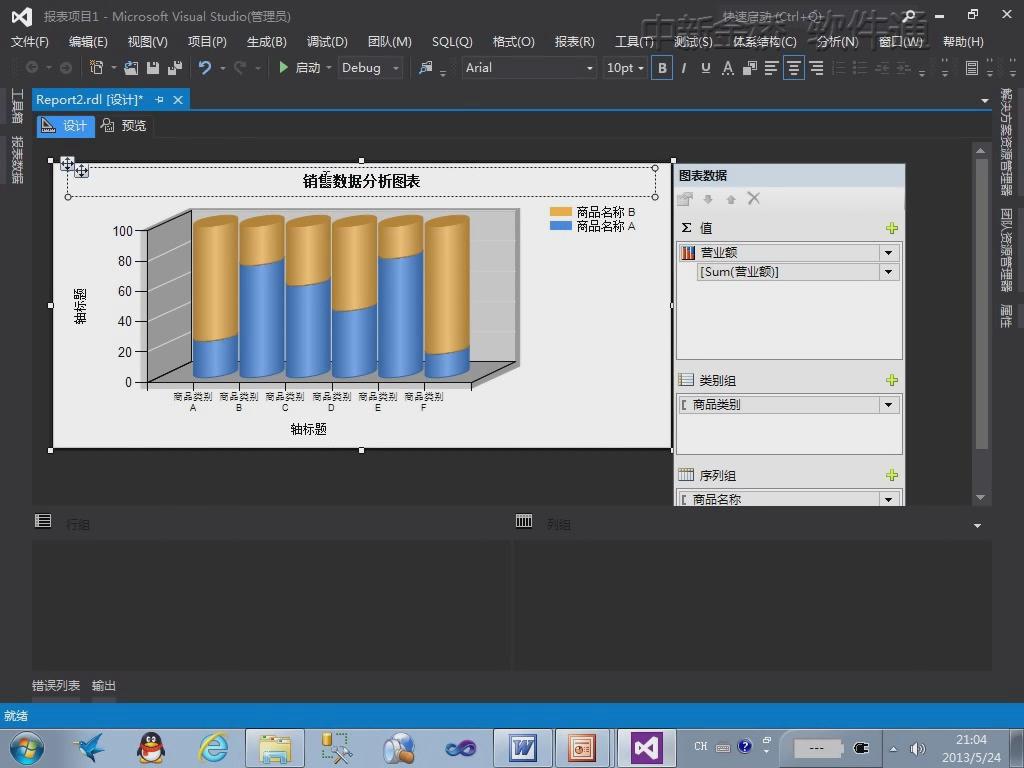
Task: Toggle italic formatting
Action: pyautogui.click(x=684, y=68)
